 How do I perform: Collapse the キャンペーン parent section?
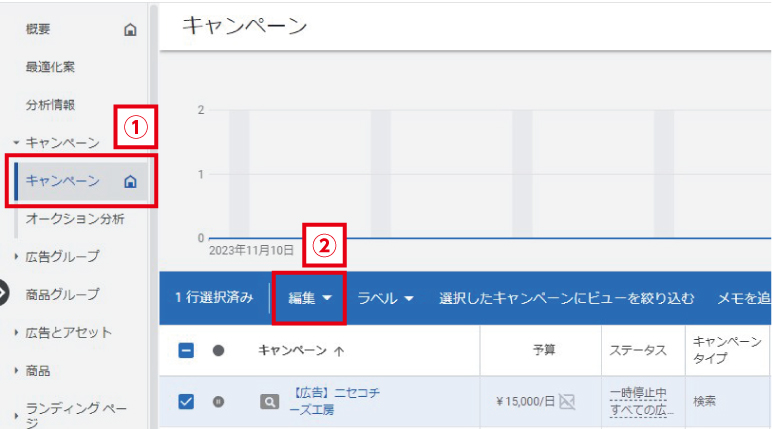coord(58,143)
